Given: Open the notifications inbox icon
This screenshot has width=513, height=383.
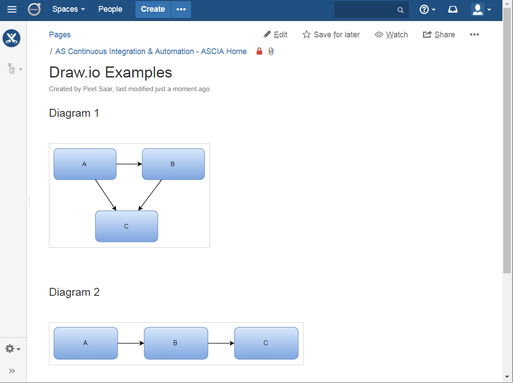Looking at the screenshot, I should [452, 9].
